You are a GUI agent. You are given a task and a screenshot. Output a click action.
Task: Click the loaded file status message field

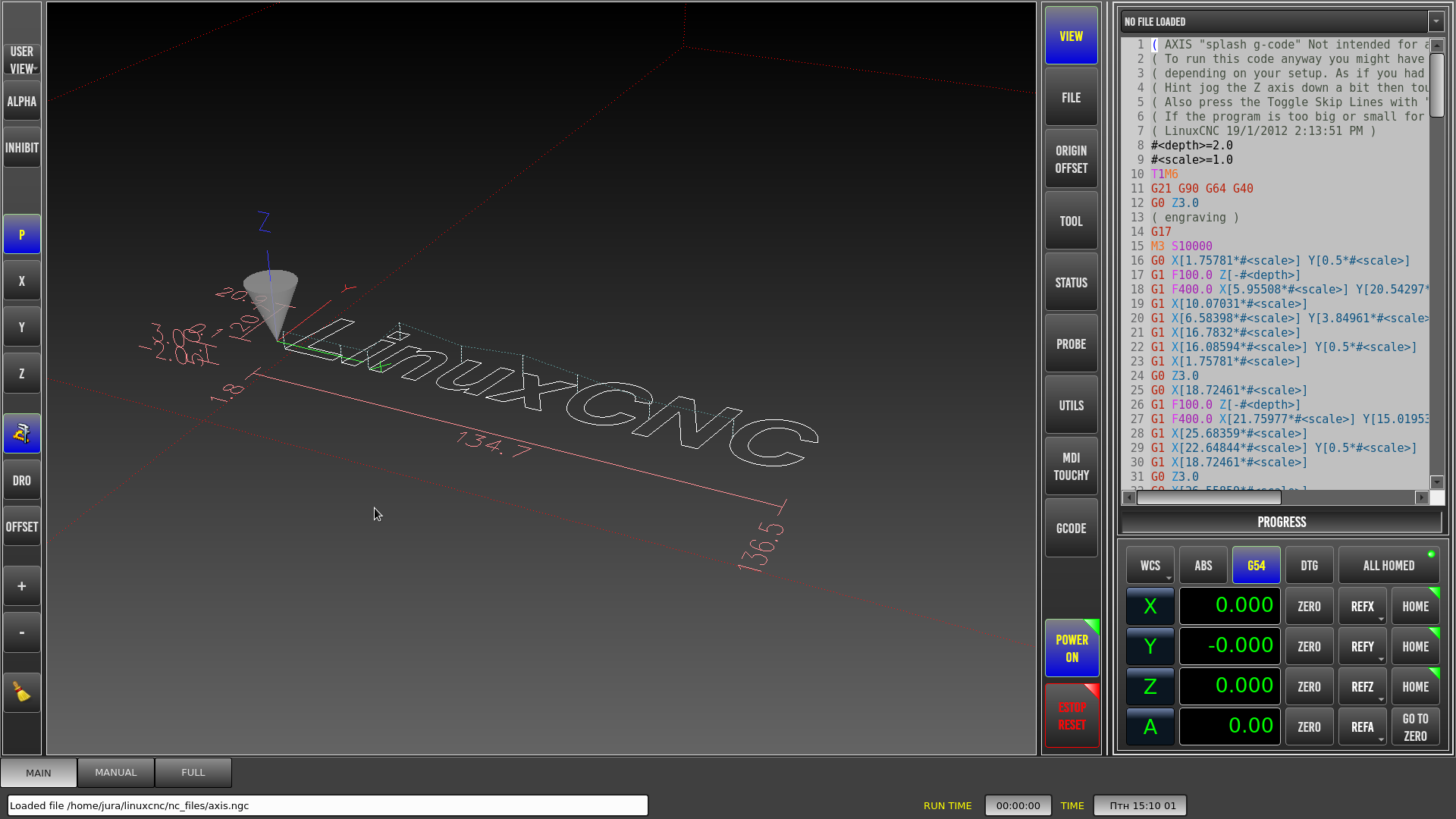(328, 805)
